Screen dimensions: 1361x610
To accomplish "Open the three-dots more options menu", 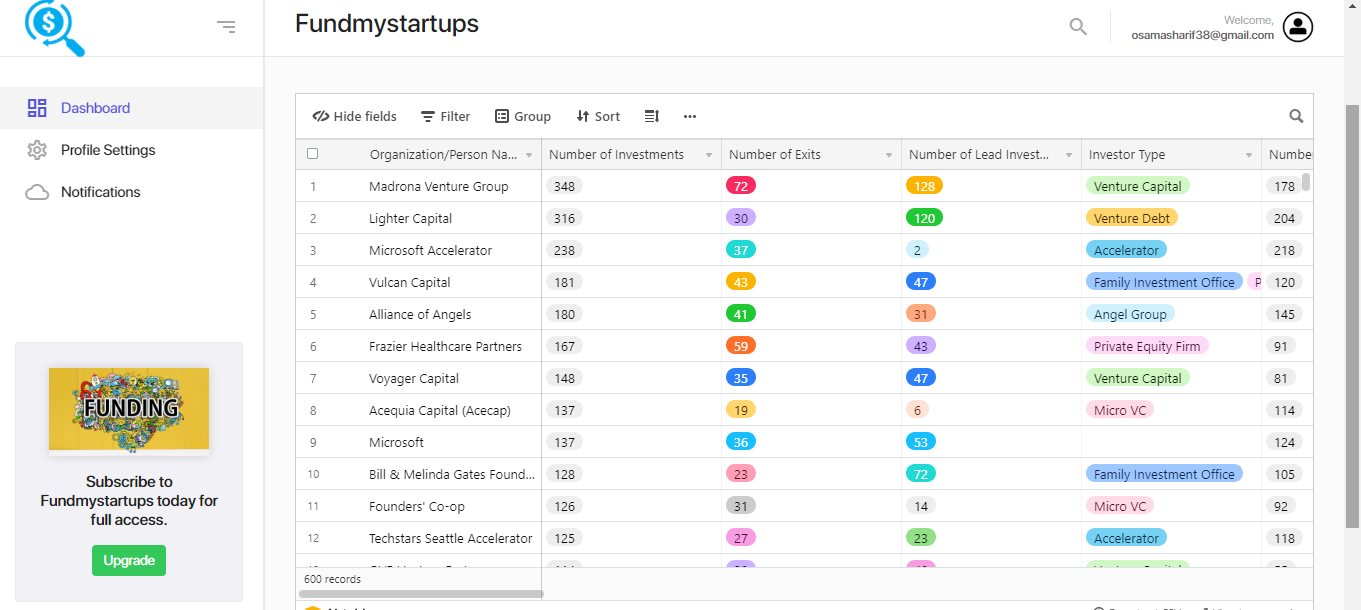I will 690,116.
